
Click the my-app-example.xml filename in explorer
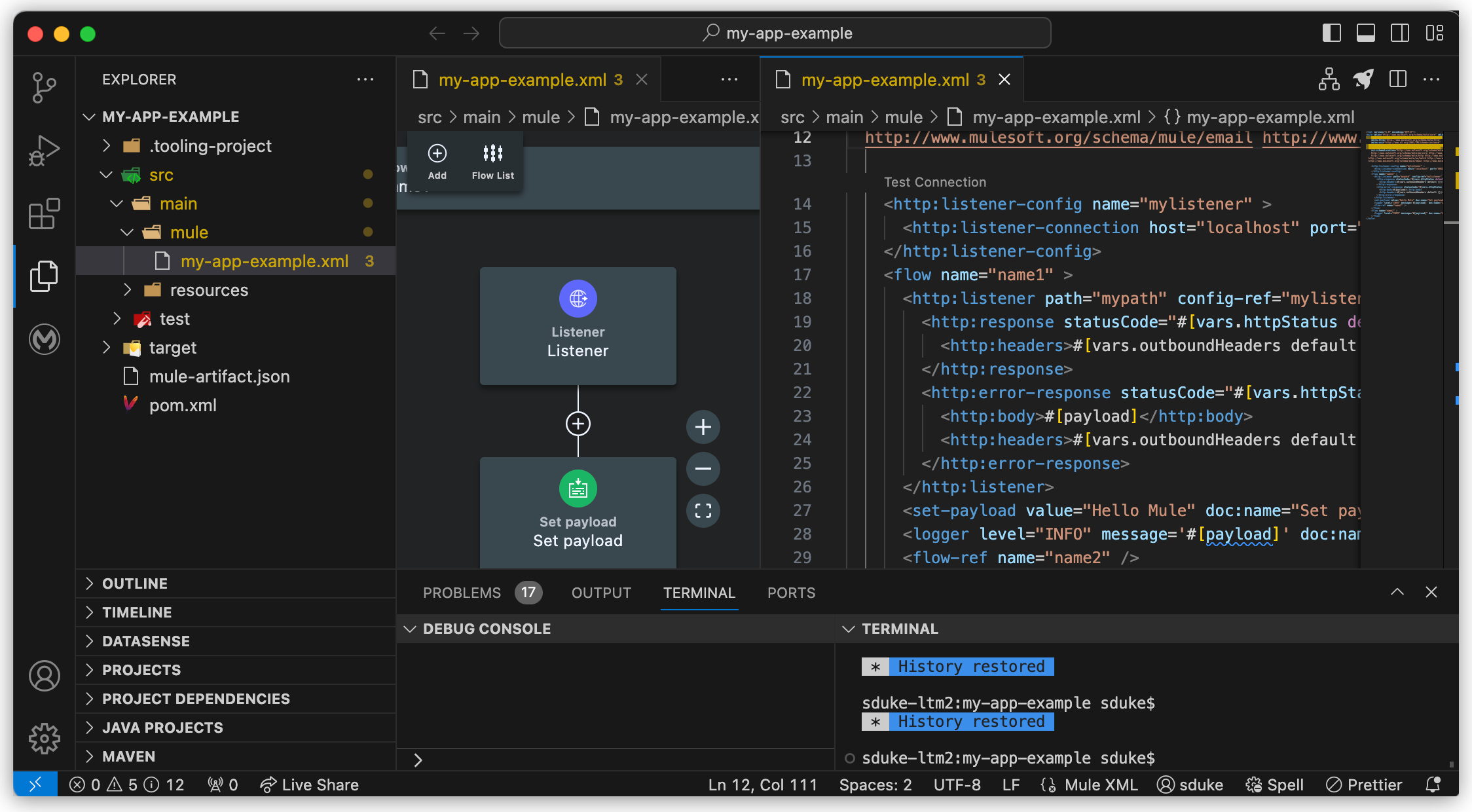tap(263, 260)
